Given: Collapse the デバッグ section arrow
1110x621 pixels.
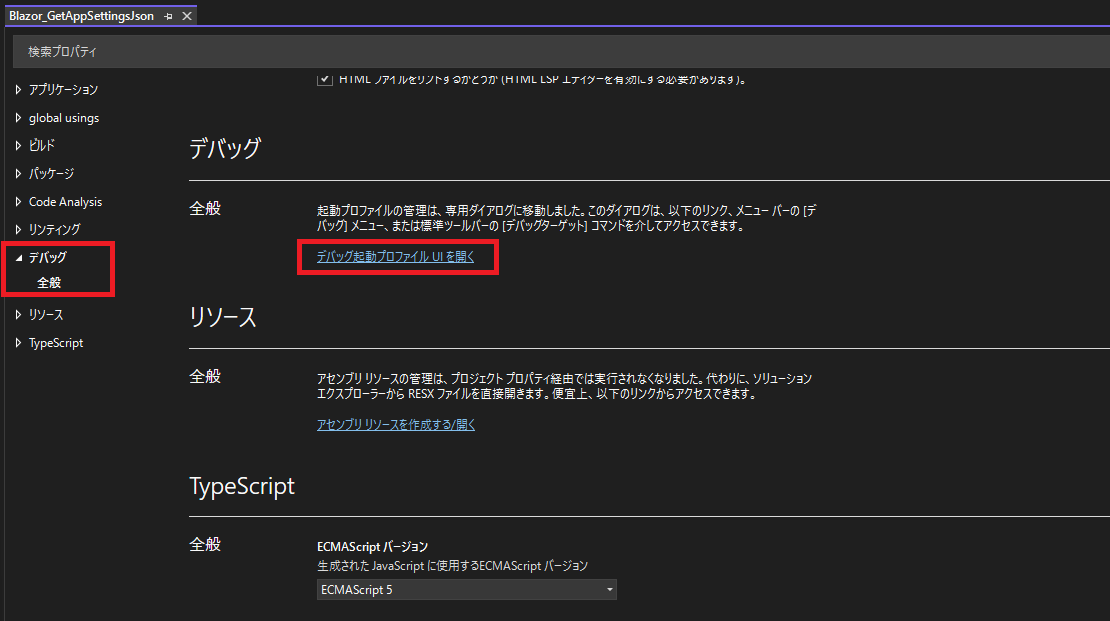Looking at the screenshot, I should coord(18,258).
